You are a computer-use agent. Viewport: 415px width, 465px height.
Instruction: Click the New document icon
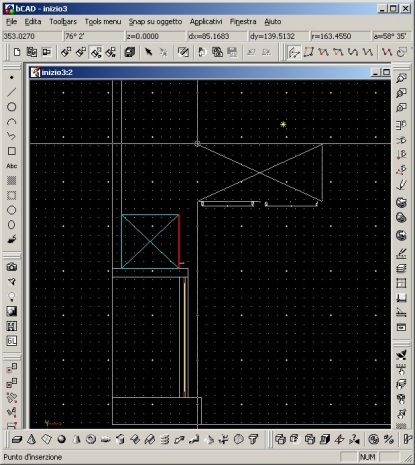(17, 52)
